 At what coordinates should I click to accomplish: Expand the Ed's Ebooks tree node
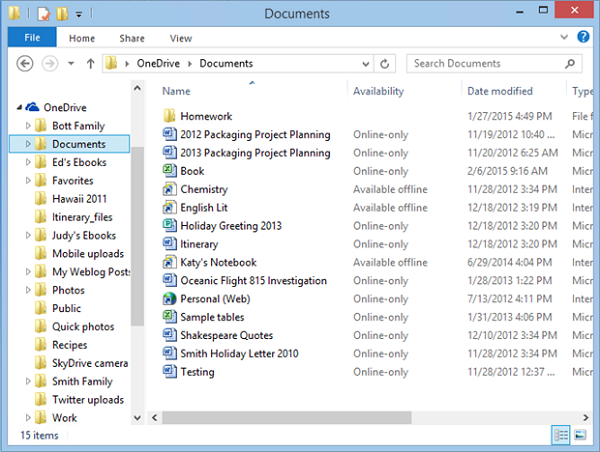(28, 162)
